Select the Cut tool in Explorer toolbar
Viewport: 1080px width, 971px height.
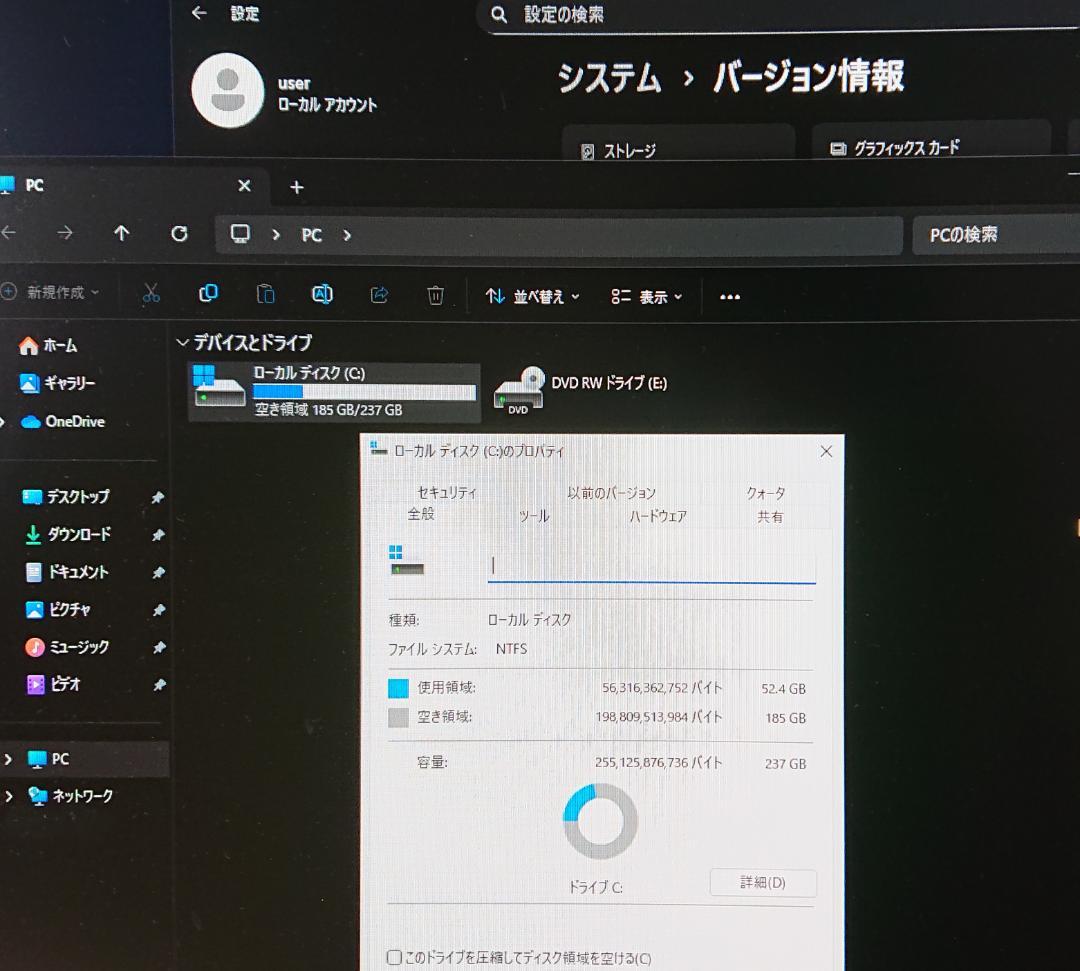pyautogui.click(x=151, y=294)
